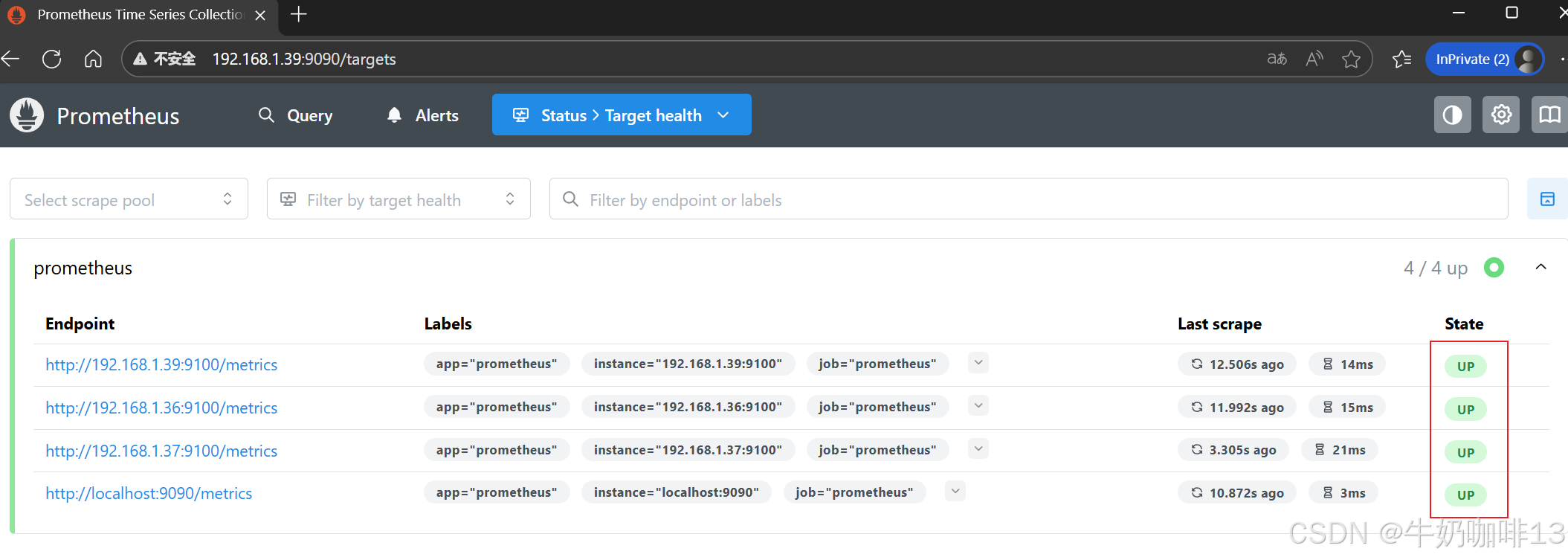Click the Prometheus flame logo
The height and width of the screenshot is (560, 1568).
coord(28,115)
